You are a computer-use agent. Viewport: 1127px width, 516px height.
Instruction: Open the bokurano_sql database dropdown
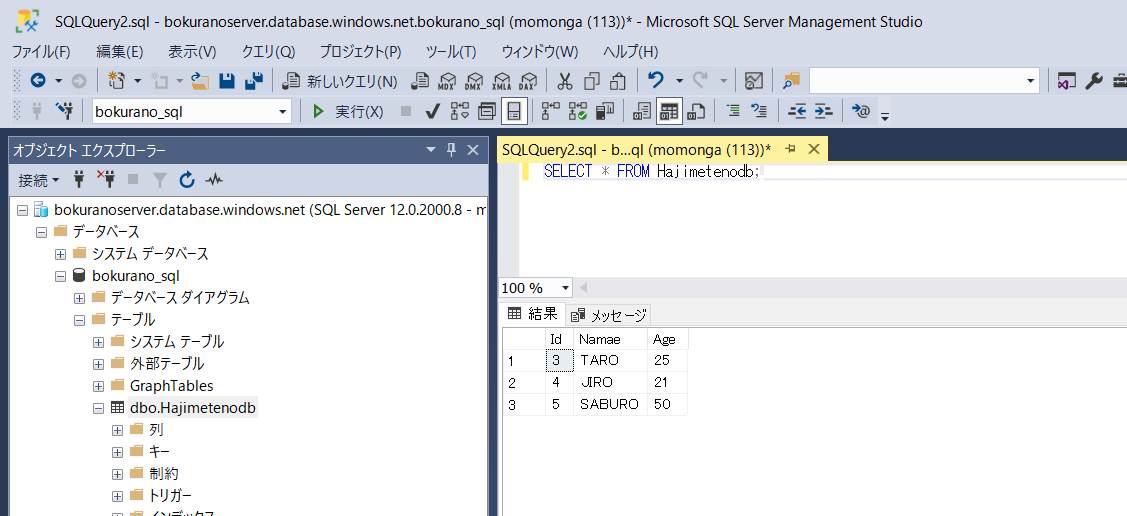point(282,111)
